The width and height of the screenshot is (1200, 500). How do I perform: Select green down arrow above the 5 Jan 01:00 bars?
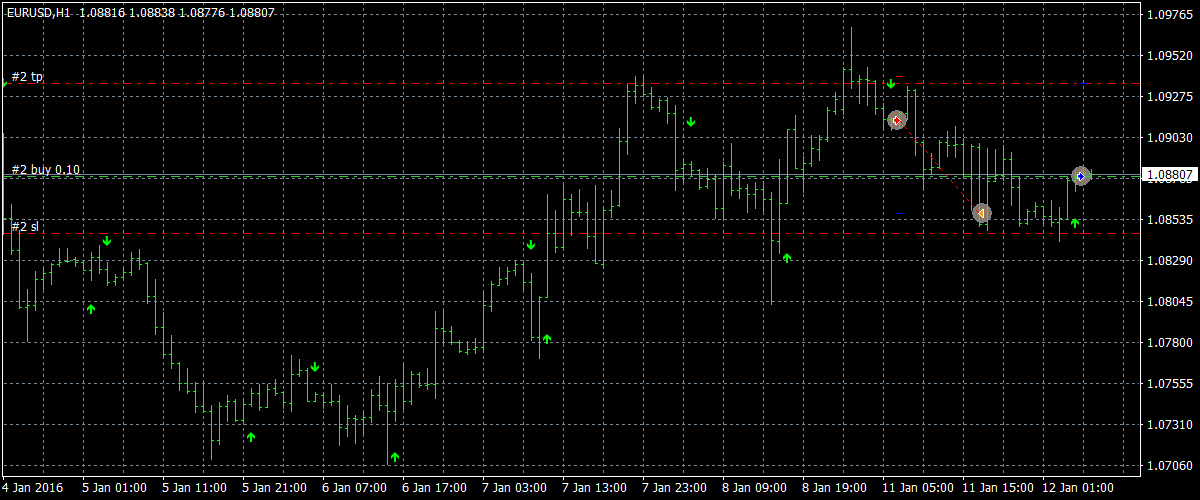point(106,241)
